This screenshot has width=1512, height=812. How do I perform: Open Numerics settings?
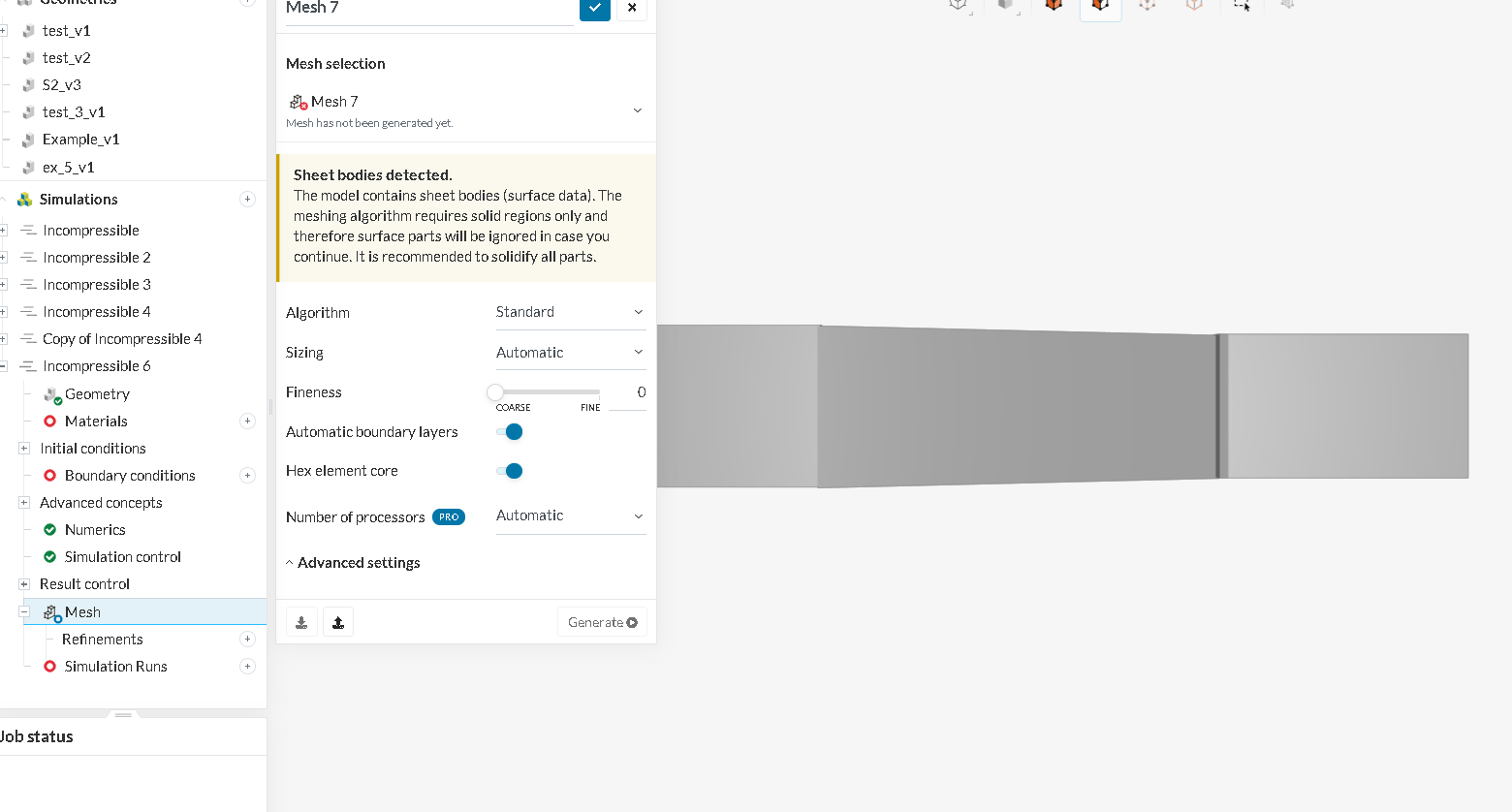[x=95, y=529]
